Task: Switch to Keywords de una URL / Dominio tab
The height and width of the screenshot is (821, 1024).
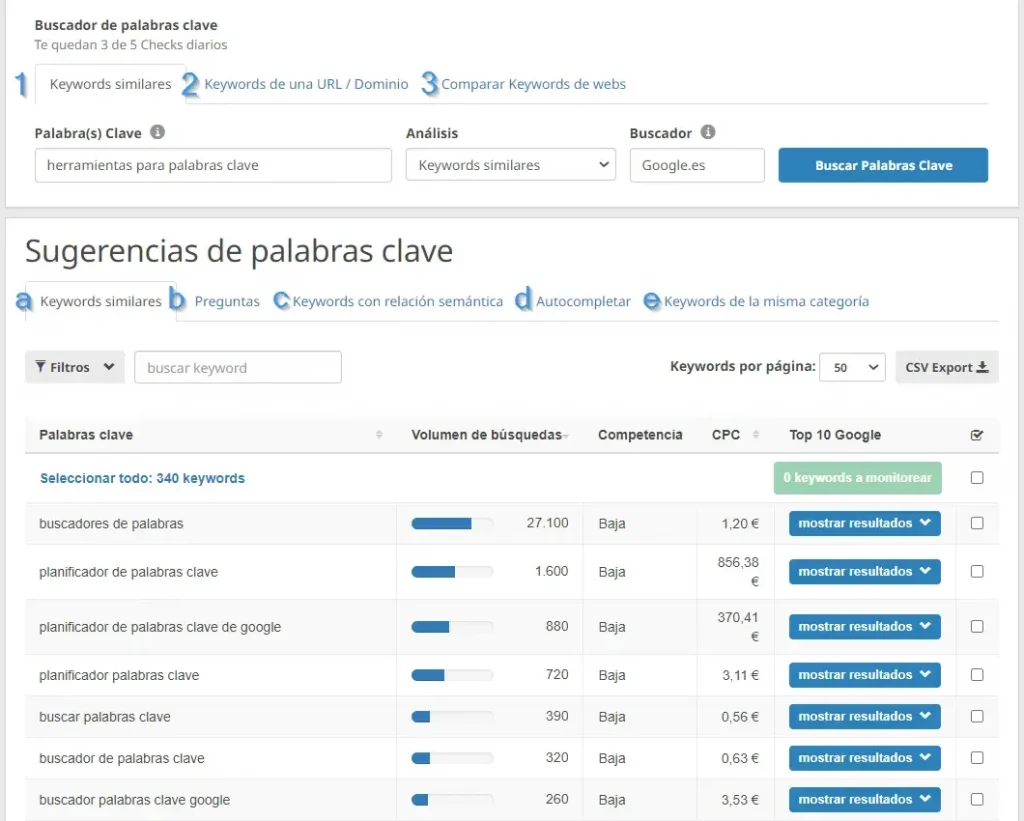Action: click(306, 84)
